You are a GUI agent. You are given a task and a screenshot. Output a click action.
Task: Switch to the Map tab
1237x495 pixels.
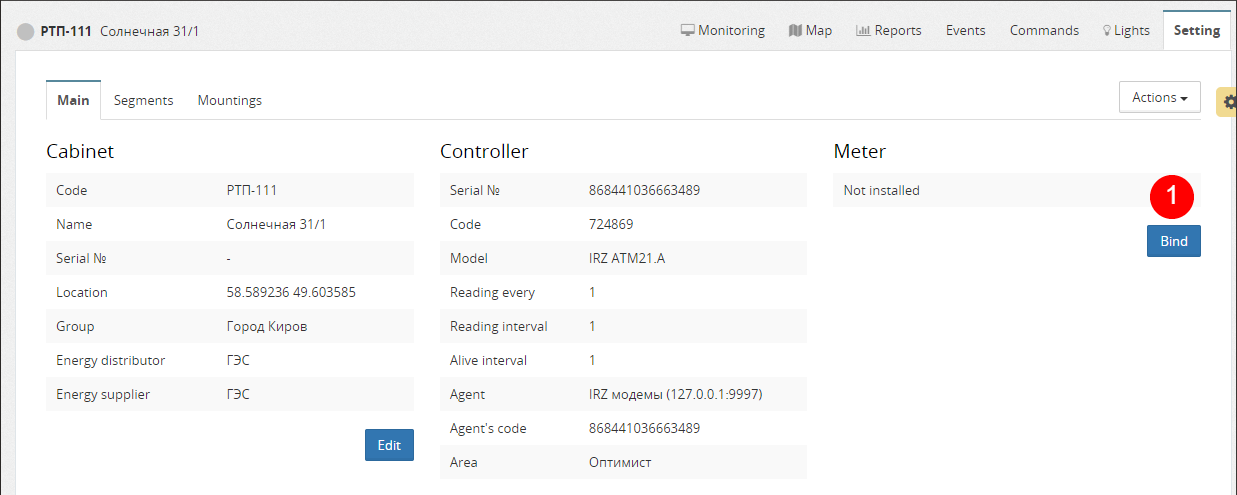coord(810,30)
